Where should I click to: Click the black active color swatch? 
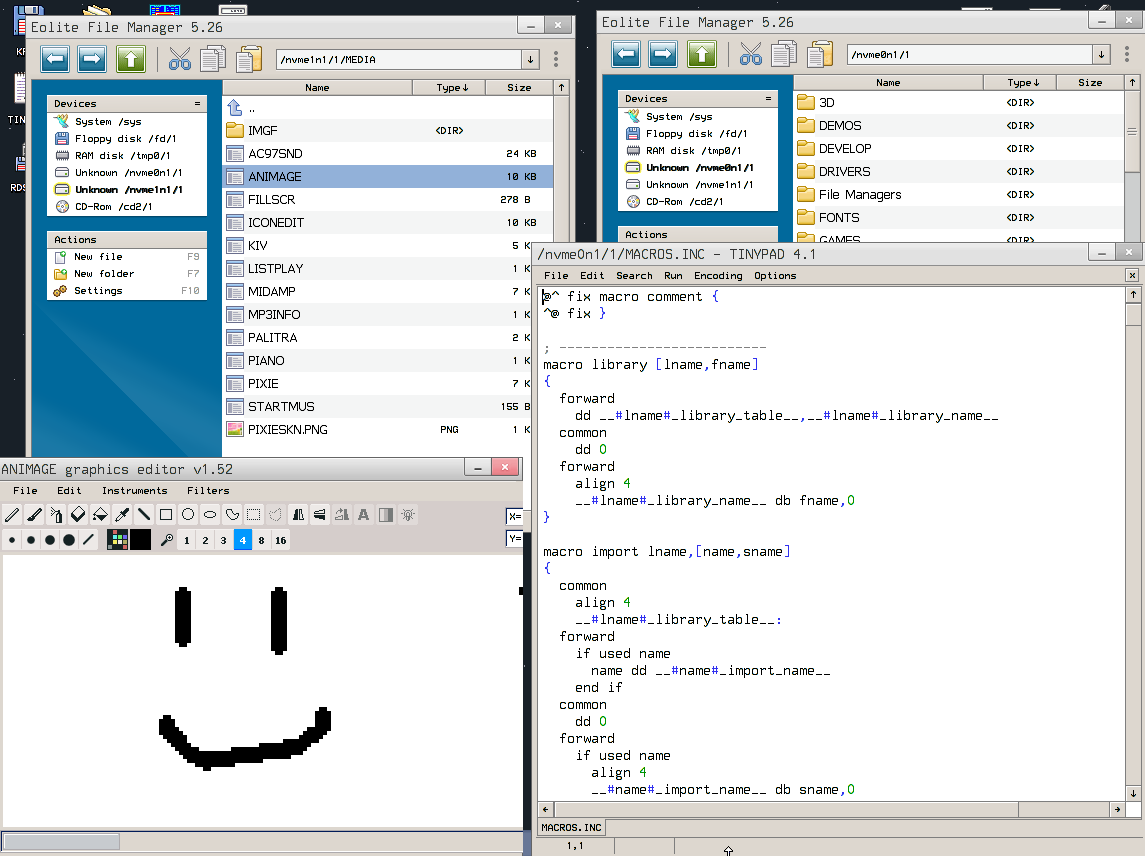pos(140,540)
